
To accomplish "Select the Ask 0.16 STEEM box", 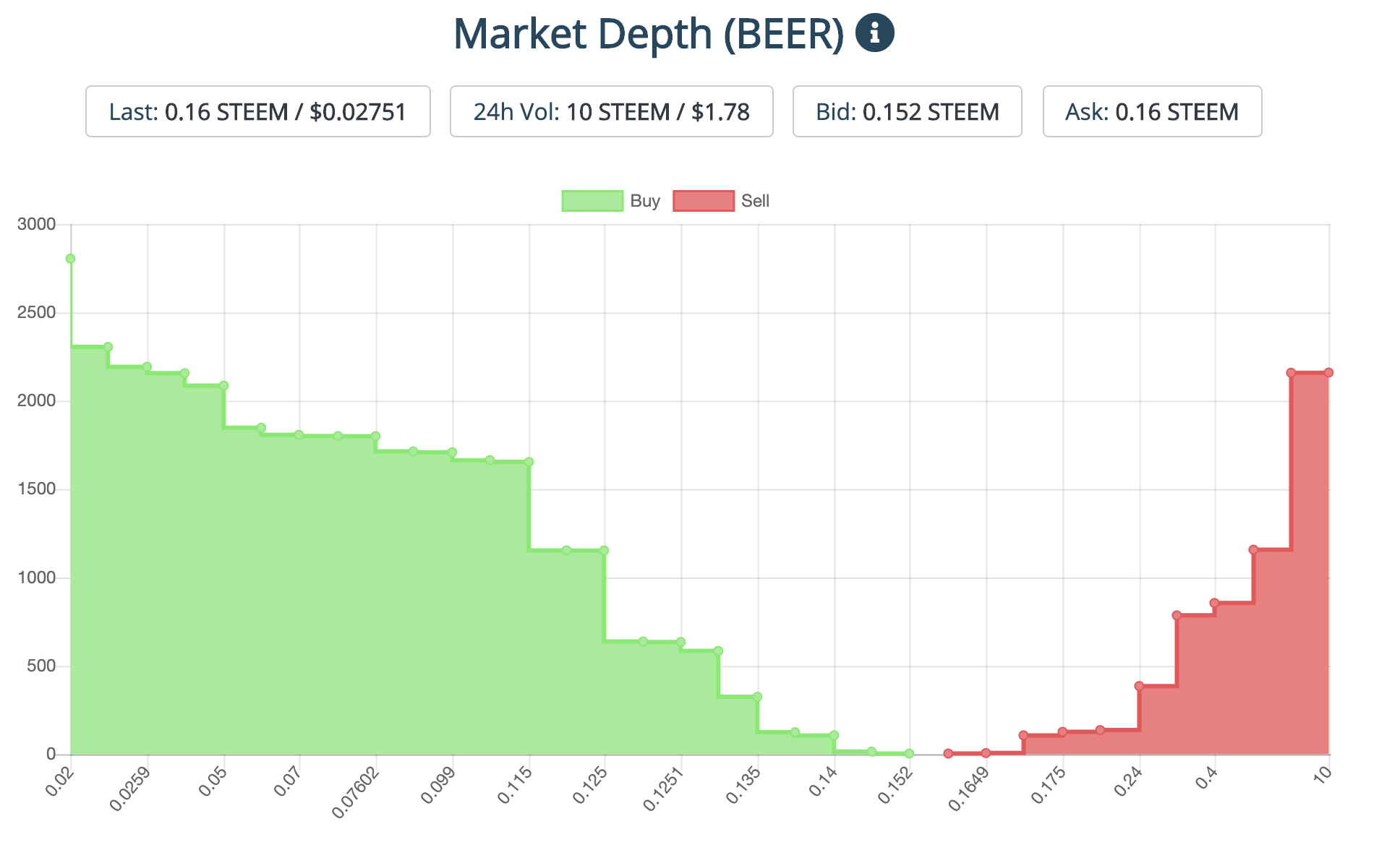I will (x=1152, y=112).
